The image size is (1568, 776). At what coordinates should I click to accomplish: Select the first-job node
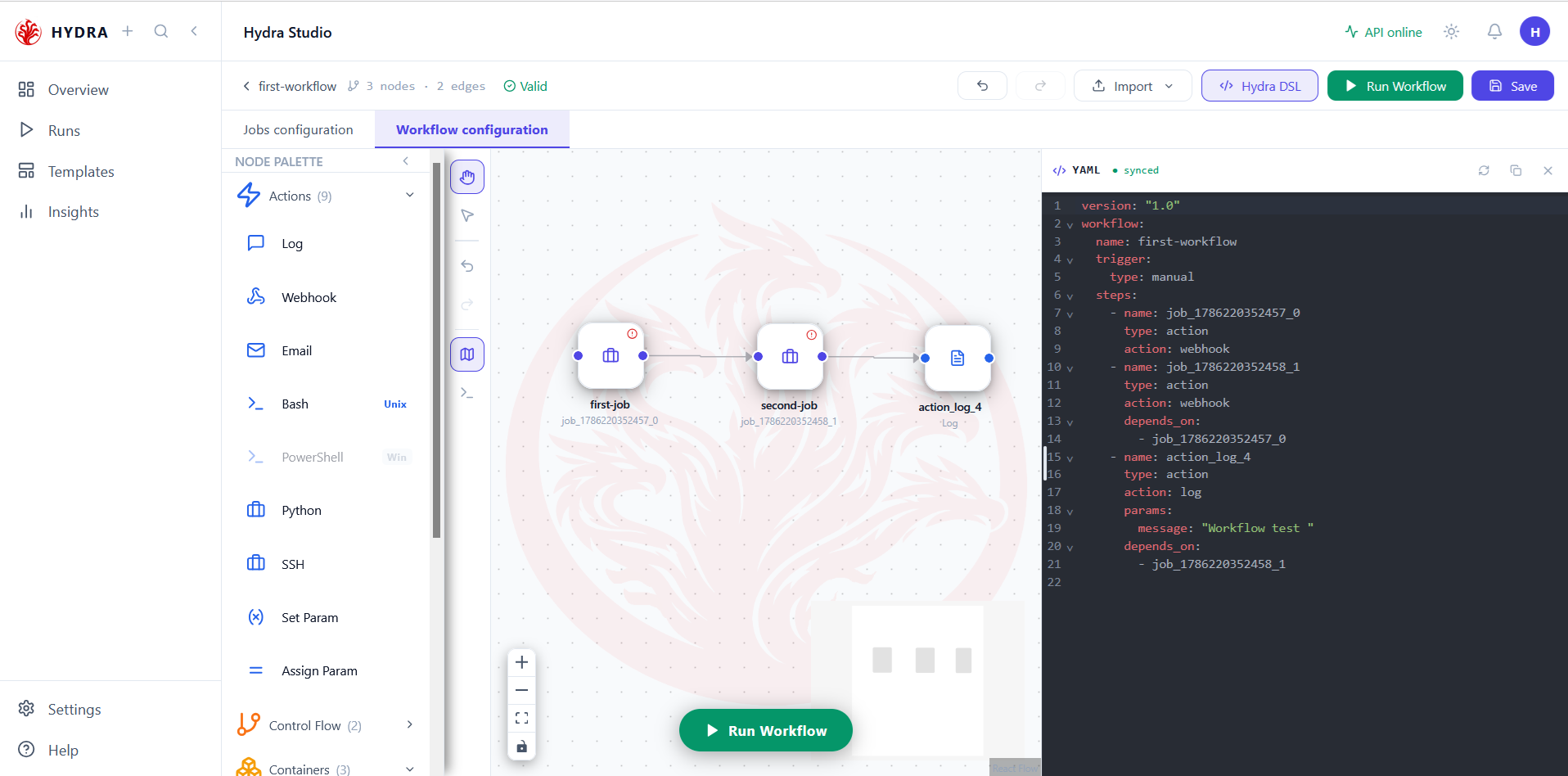point(611,356)
